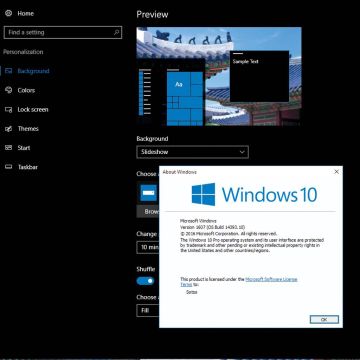Click the Colors palette icon
The image size is (360, 360).
(9, 90)
